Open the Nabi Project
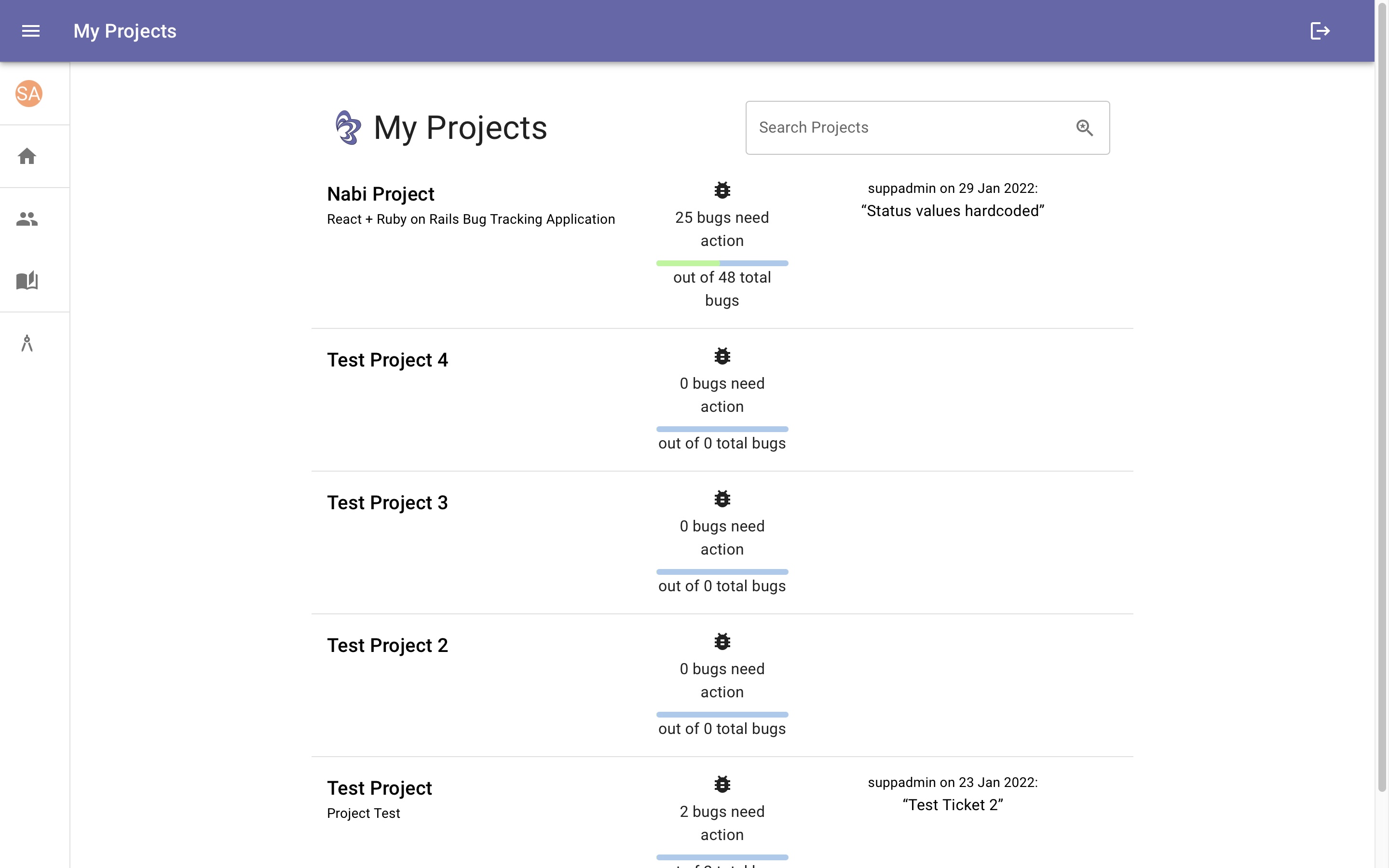 381,193
